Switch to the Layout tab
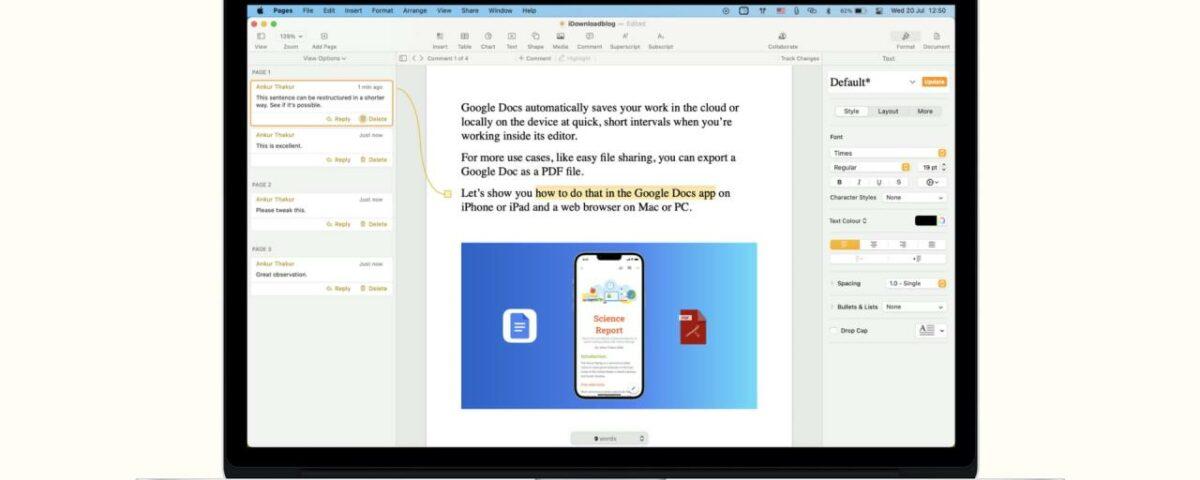 (x=887, y=111)
